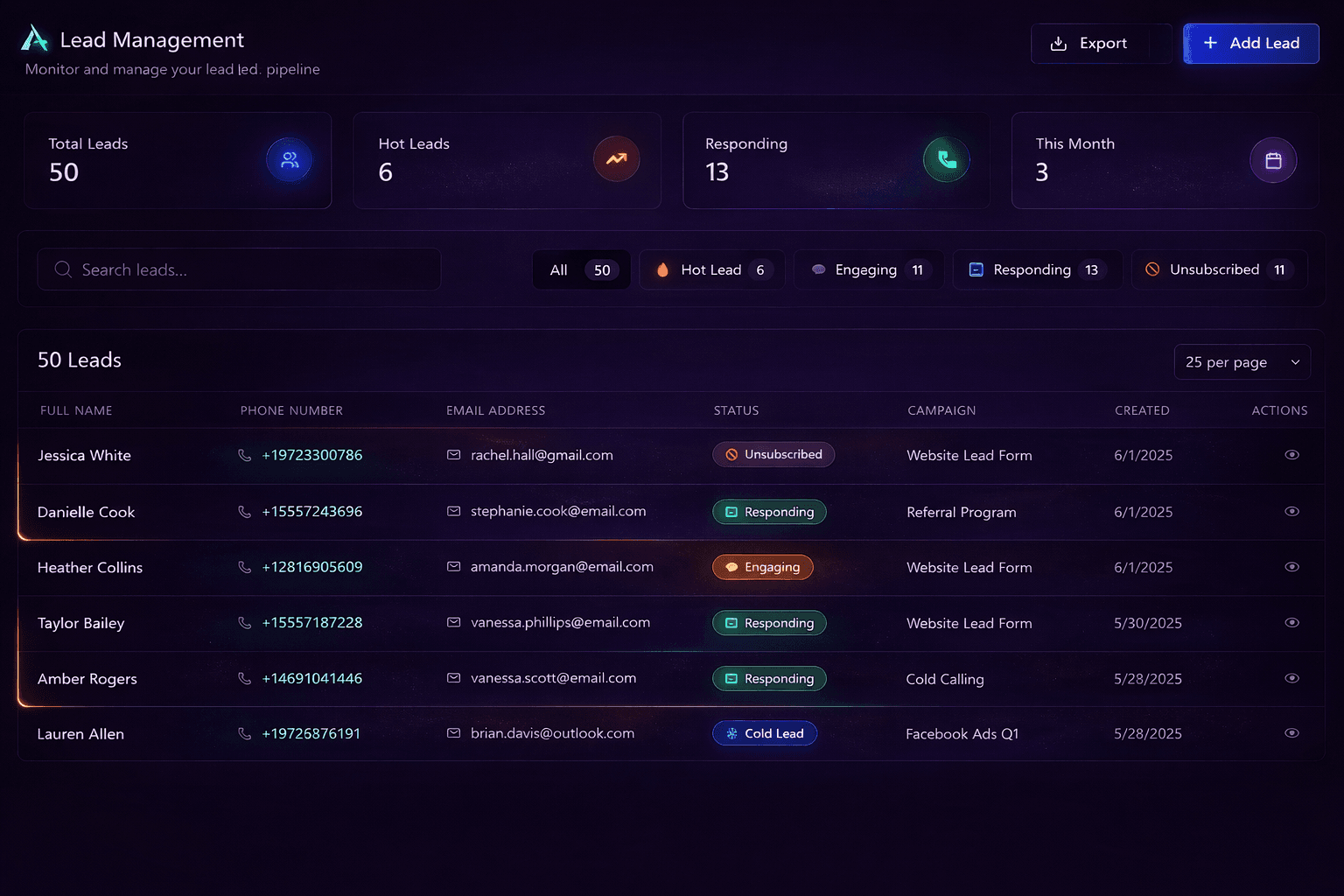The width and height of the screenshot is (1344, 896).
Task: Open the Unsubscribed status badge on Jessica White
Action: [773, 454]
